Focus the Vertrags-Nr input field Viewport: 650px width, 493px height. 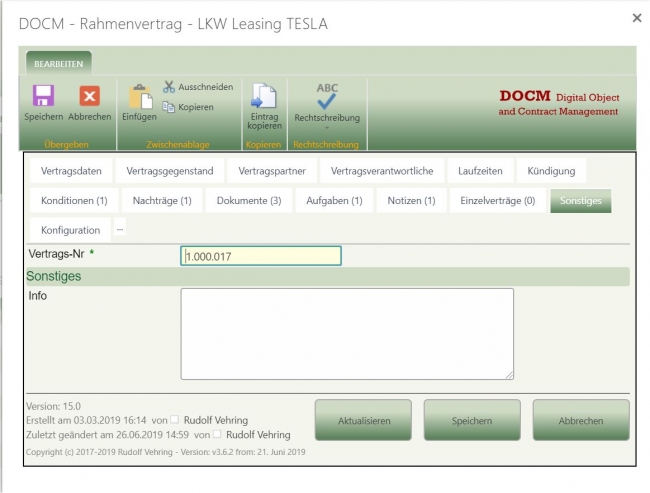pos(261,256)
